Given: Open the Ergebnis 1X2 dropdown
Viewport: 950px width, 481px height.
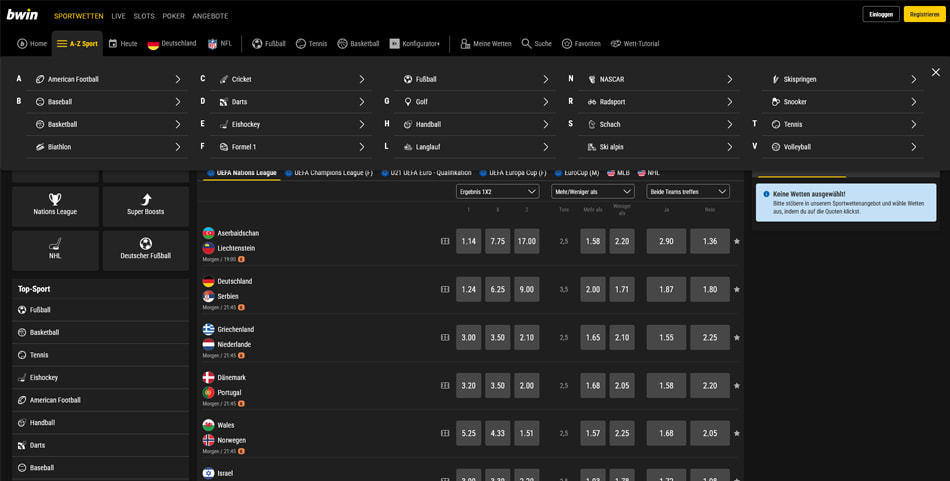Looking at the screenshot, I should point(497,191).
